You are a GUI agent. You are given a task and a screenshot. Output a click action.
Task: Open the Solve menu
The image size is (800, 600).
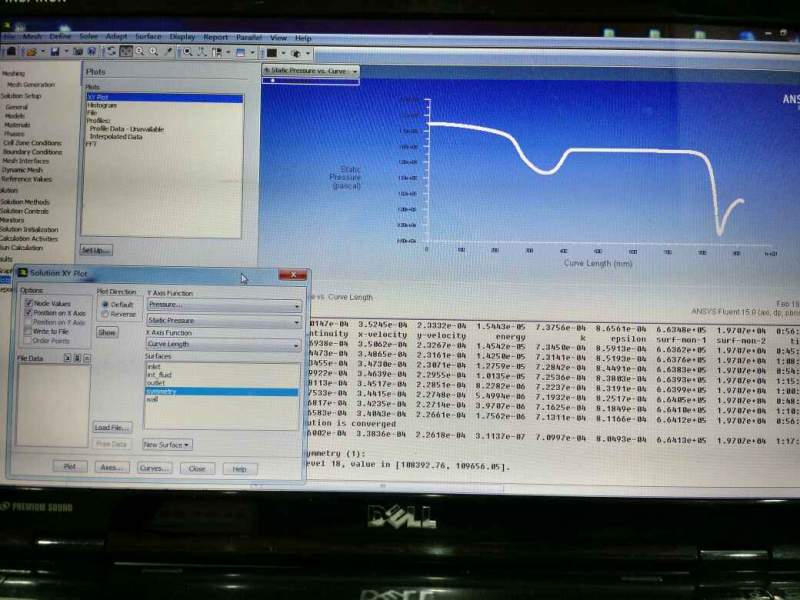click(x=88, y=37)
